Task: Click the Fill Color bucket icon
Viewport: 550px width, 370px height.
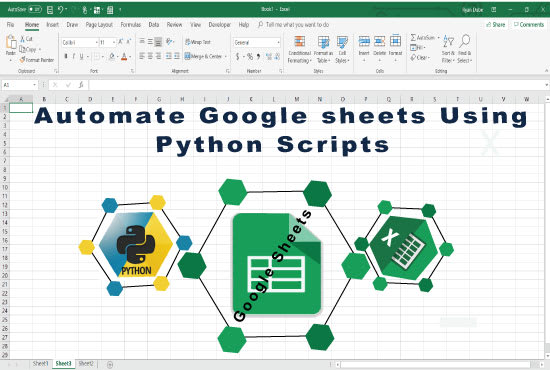Action: point(112,56)
